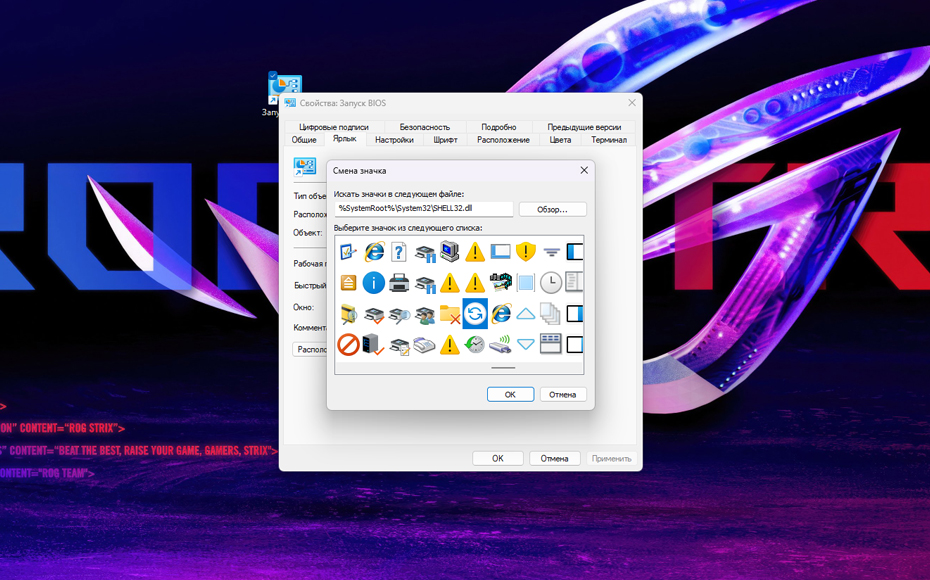Open the Цифровые подписи tab
The image size is (930, 580).
pyautogui.click(x=334, y=127)
